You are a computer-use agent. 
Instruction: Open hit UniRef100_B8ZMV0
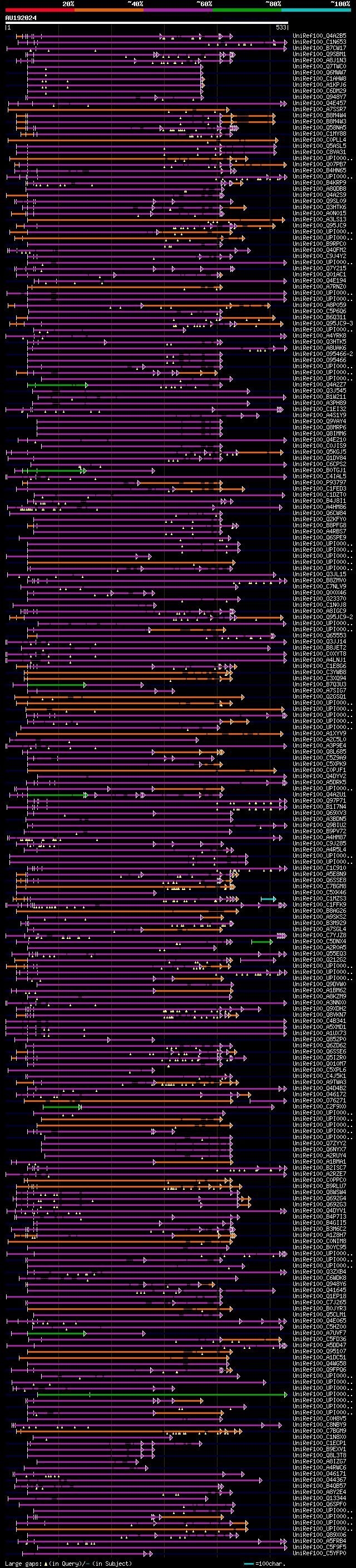[x=319, y=581]
